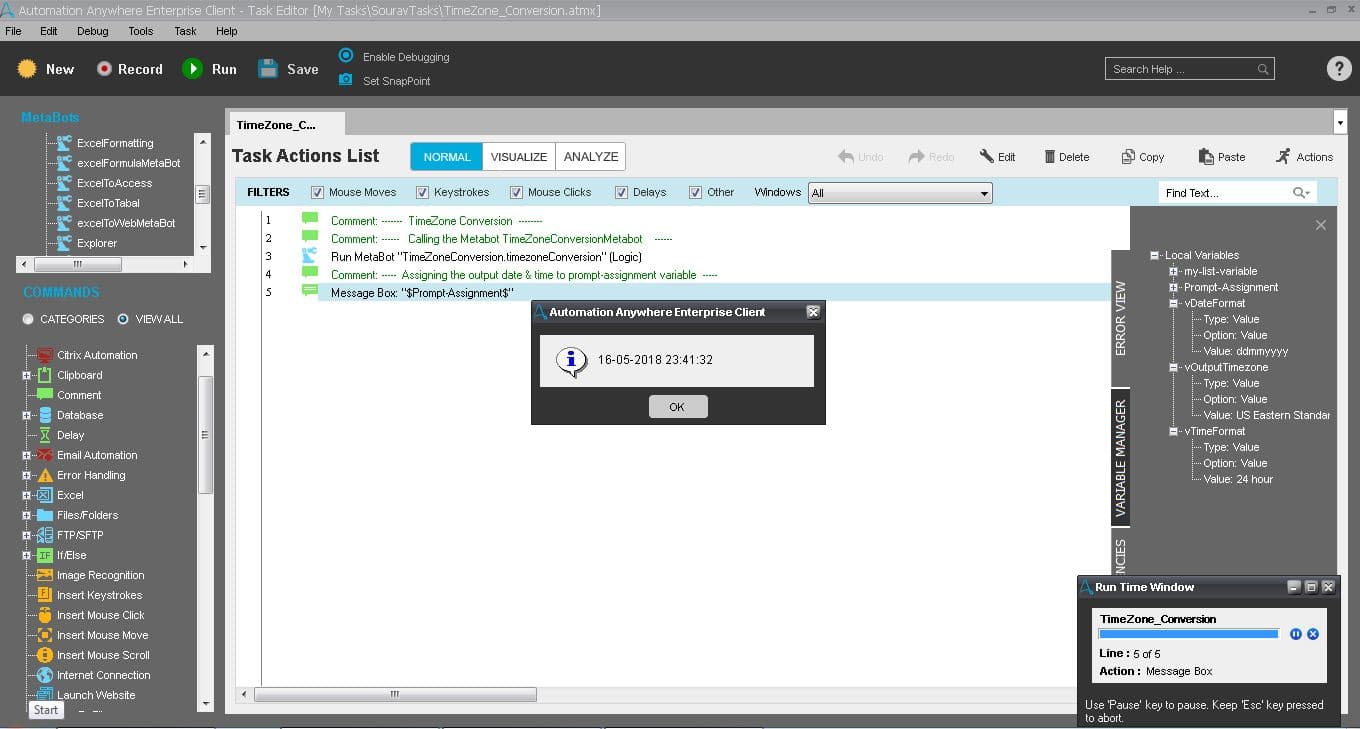Toggle the Mouse Moves filter checkbox
The width and height of the screenshot is (1360, 729).
[x=317, y=192]
